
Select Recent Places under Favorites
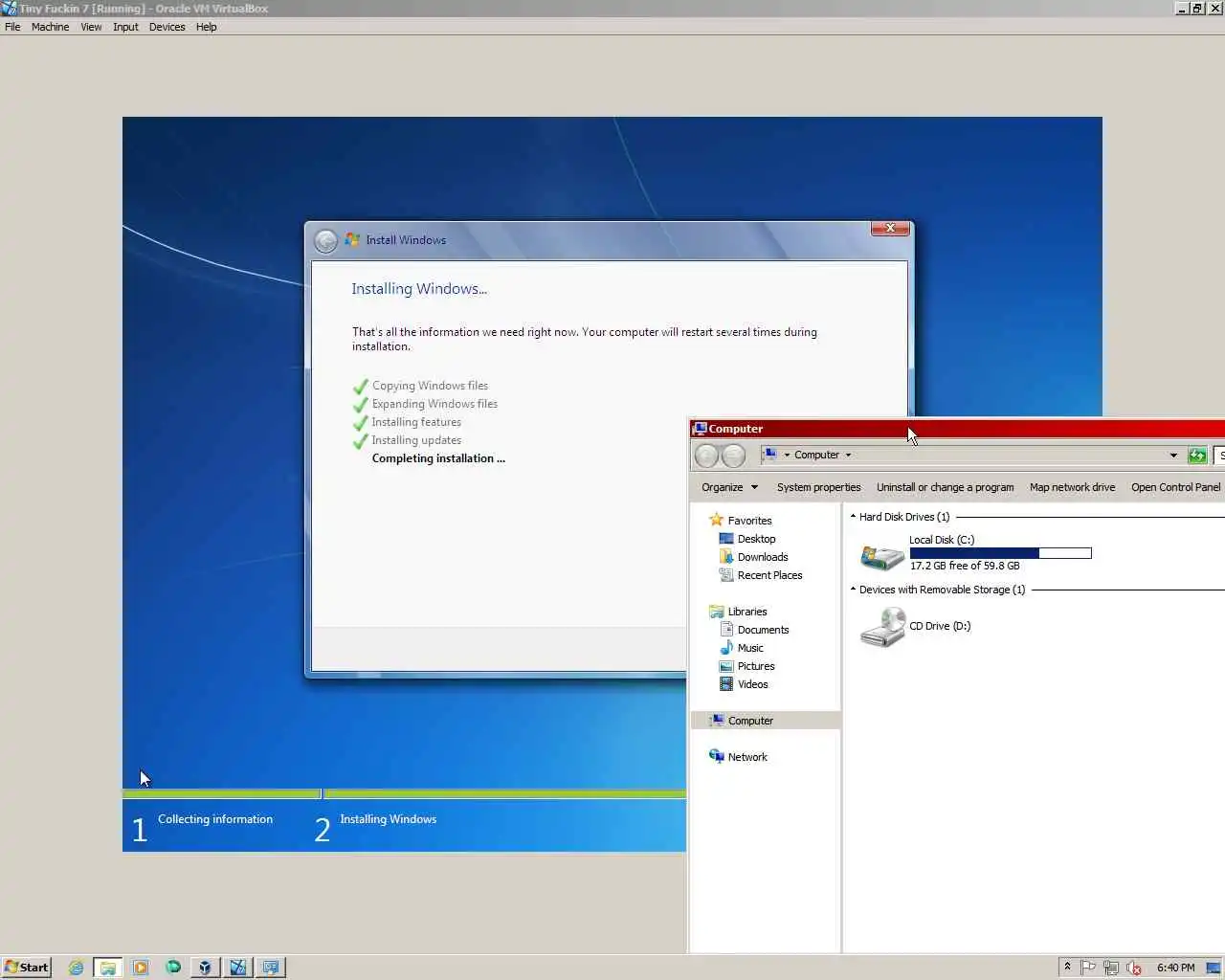769,575
